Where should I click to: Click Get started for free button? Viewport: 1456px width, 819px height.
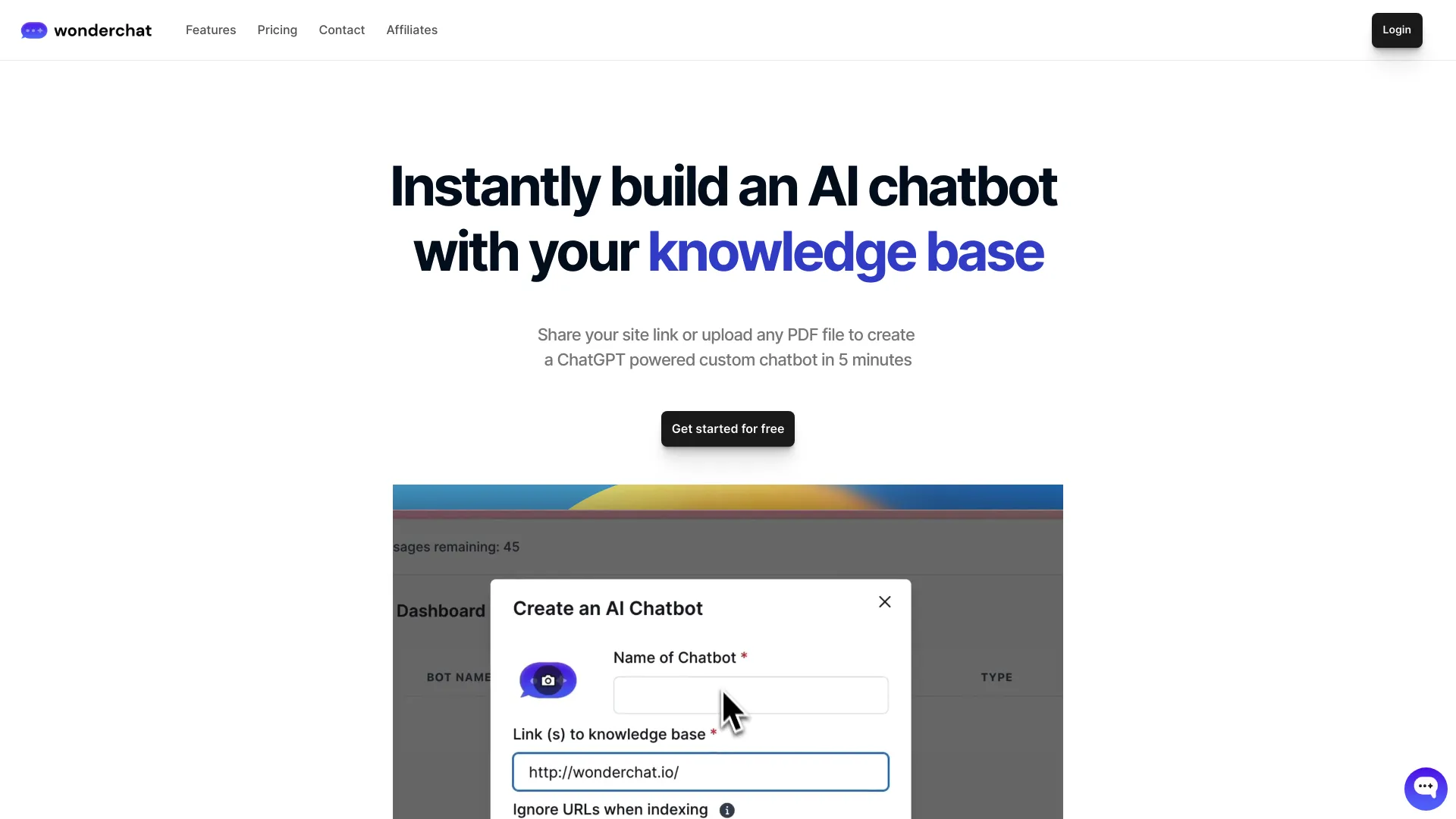pos(728,428)
